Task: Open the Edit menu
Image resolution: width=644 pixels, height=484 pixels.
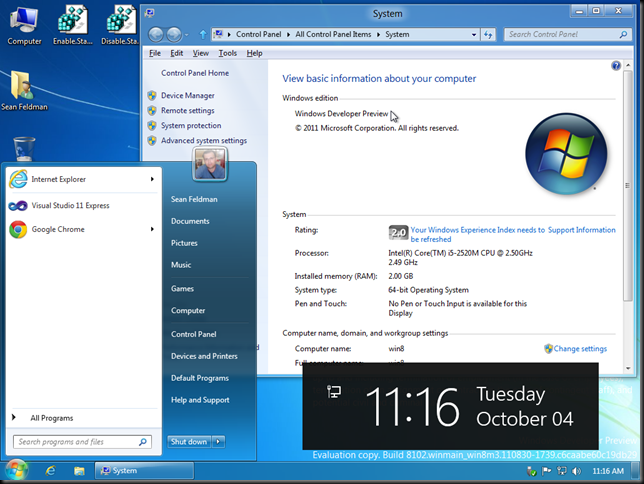Action: [177, 53]
